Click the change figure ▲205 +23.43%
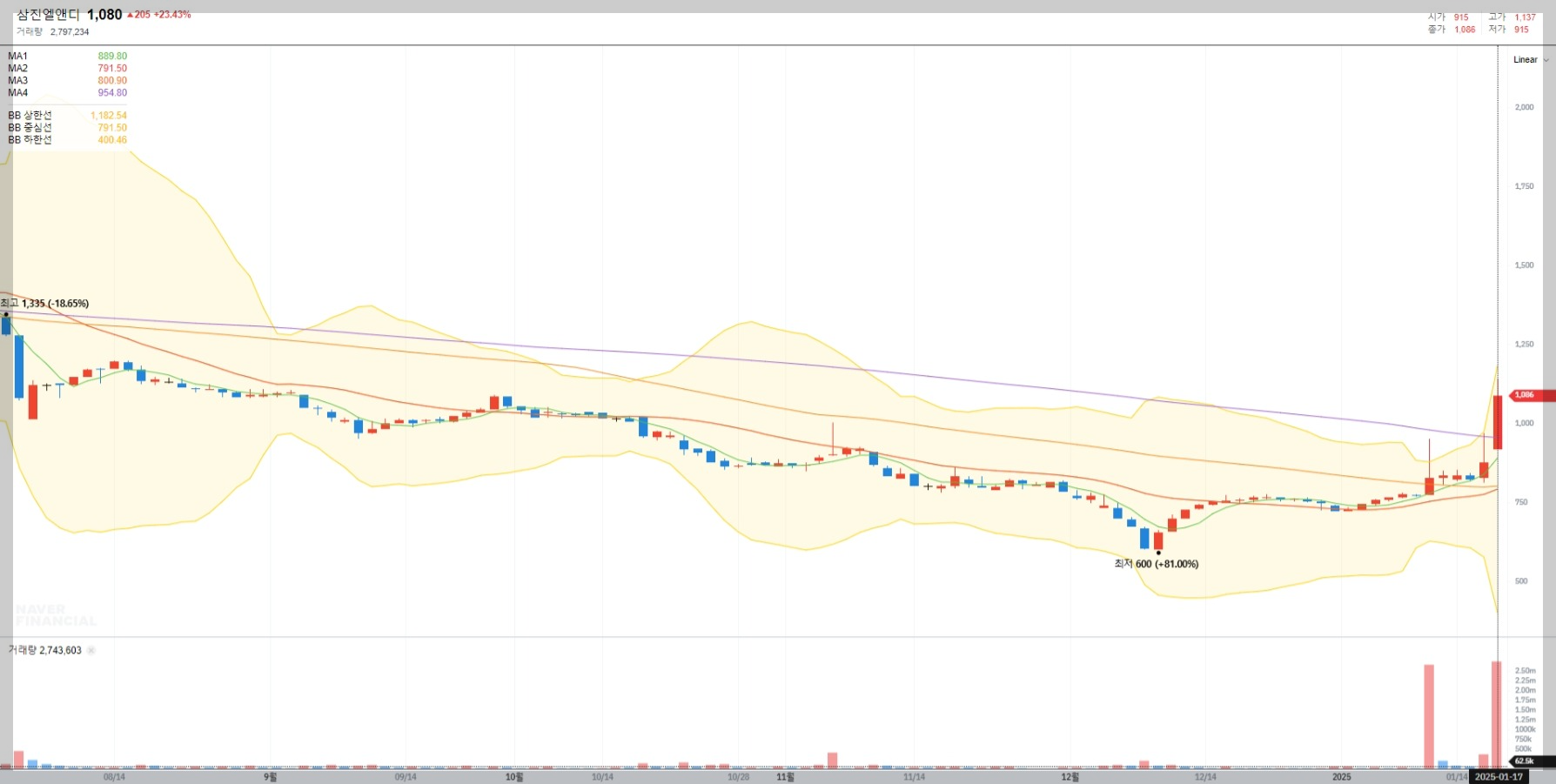Image resolution: width=1556 pixels, height=784 pixels. tap(159, 15)
